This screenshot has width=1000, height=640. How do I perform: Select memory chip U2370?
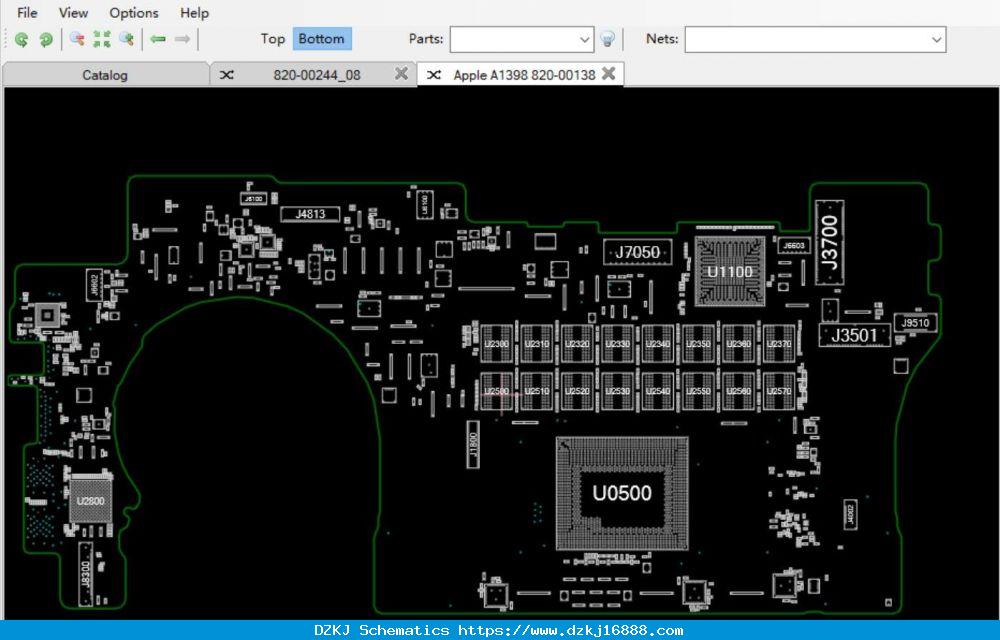(x=779, y=344)
